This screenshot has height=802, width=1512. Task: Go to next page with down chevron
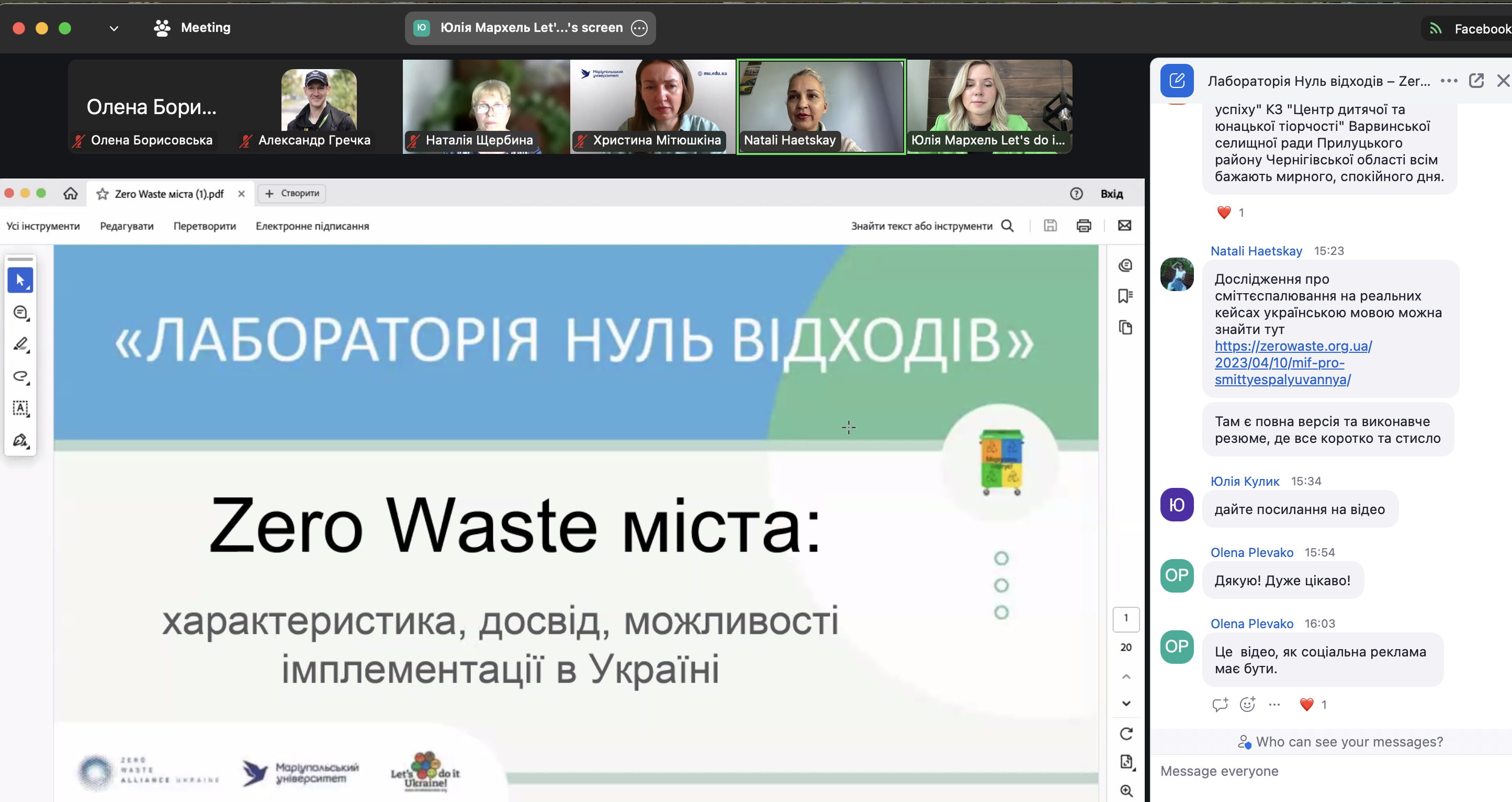[1126, 704]
